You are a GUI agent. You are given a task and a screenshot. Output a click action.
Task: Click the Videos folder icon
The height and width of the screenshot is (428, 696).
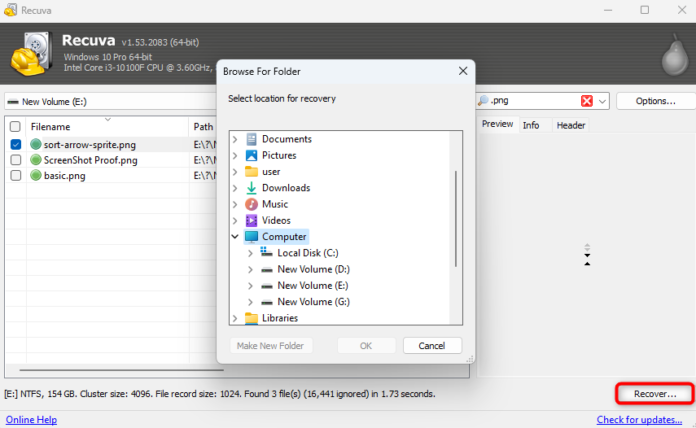(251, 220)
